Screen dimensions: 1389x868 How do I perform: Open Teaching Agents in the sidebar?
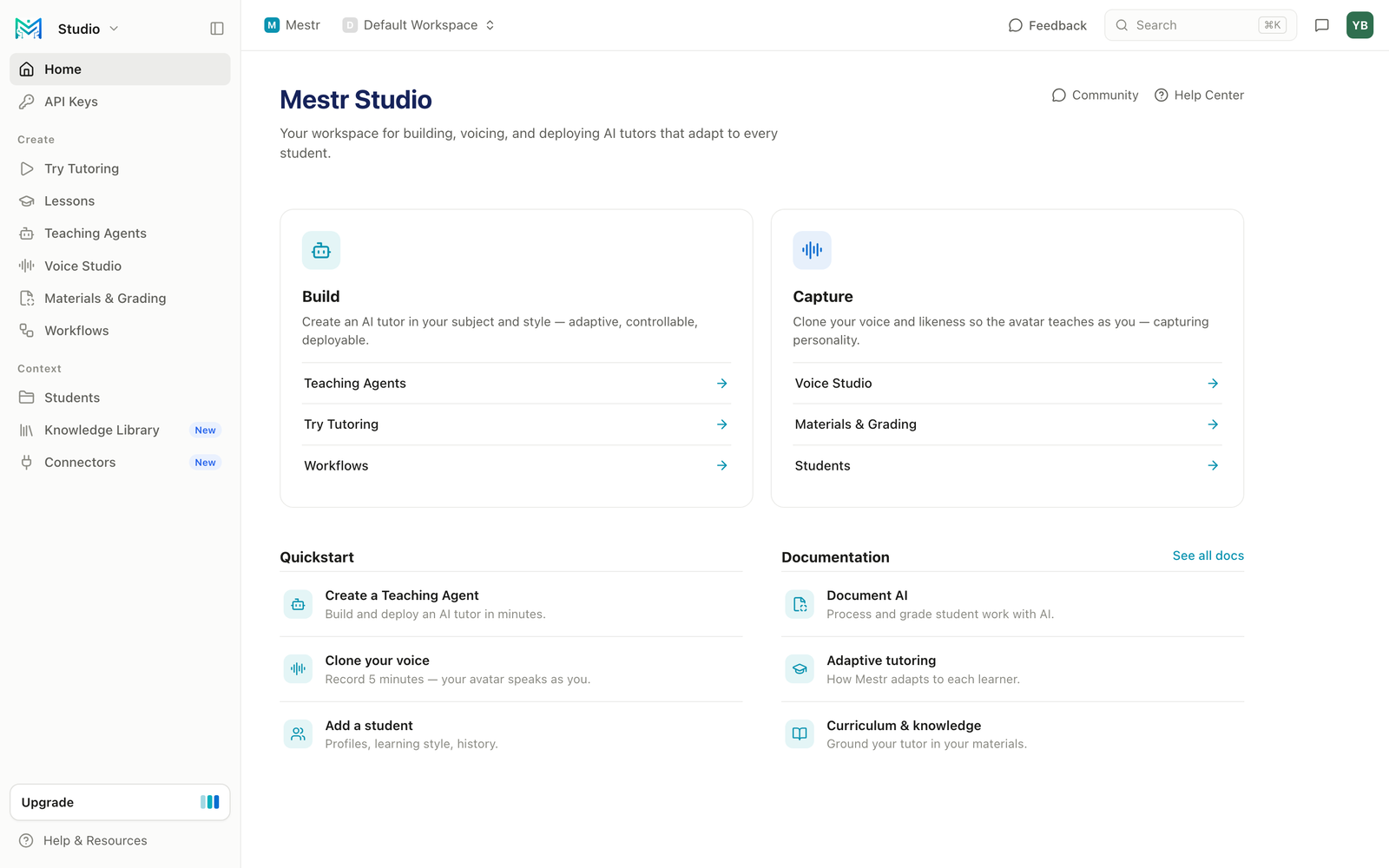120,233
